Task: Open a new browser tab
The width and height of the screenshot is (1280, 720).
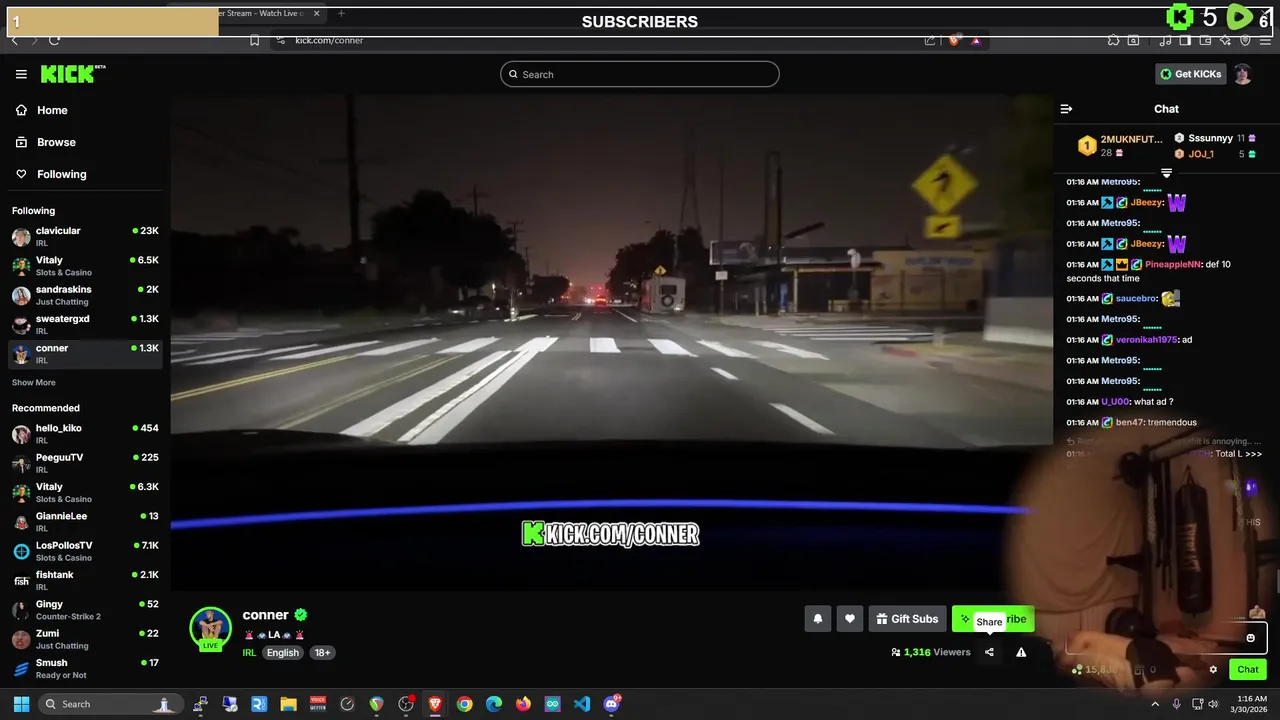Action: (341, 13)
